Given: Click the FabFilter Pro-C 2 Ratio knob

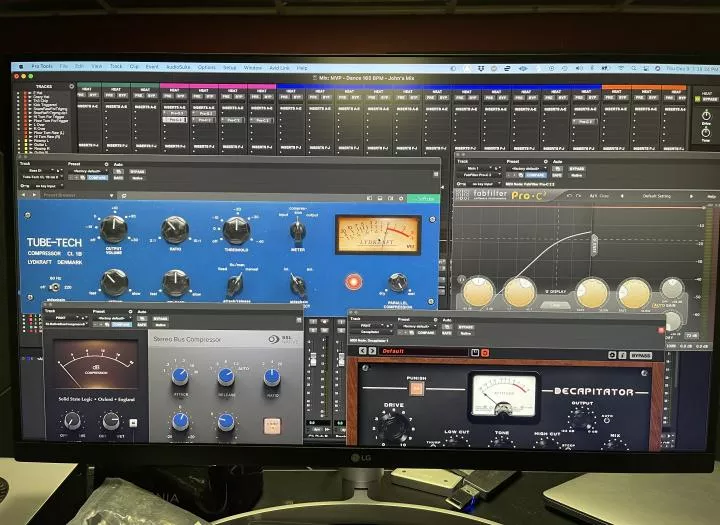Looking at the screenshot, I should click(519, 292).
